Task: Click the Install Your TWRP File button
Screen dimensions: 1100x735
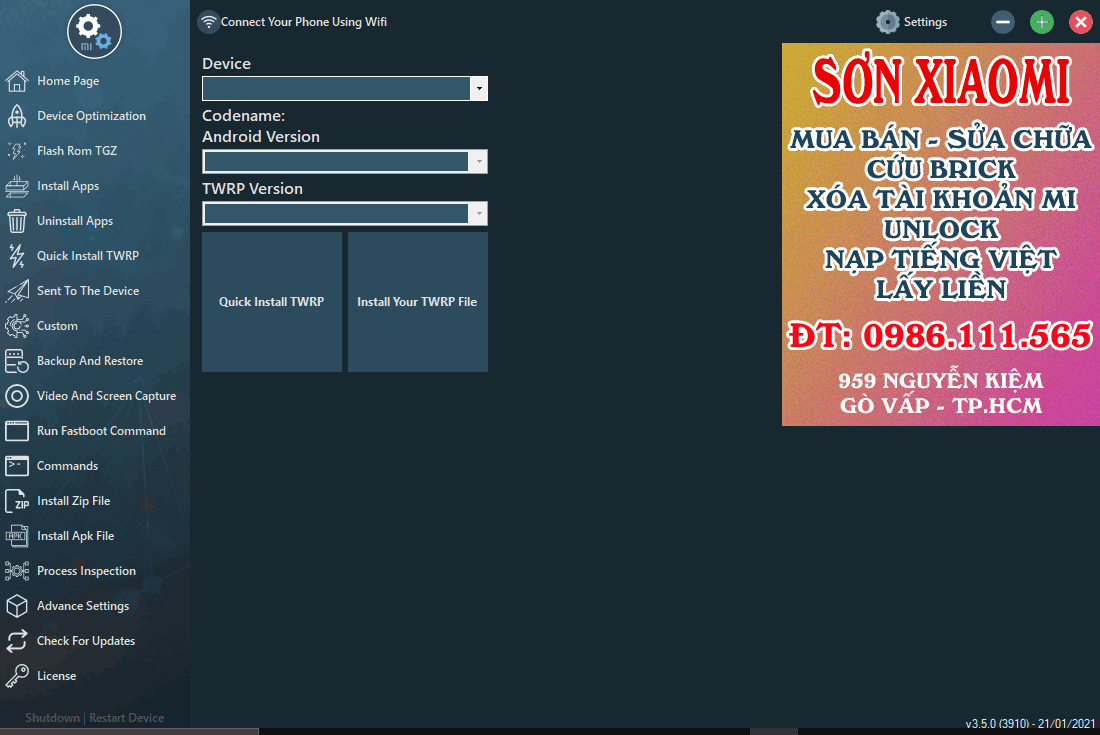Action: [417, 302]
